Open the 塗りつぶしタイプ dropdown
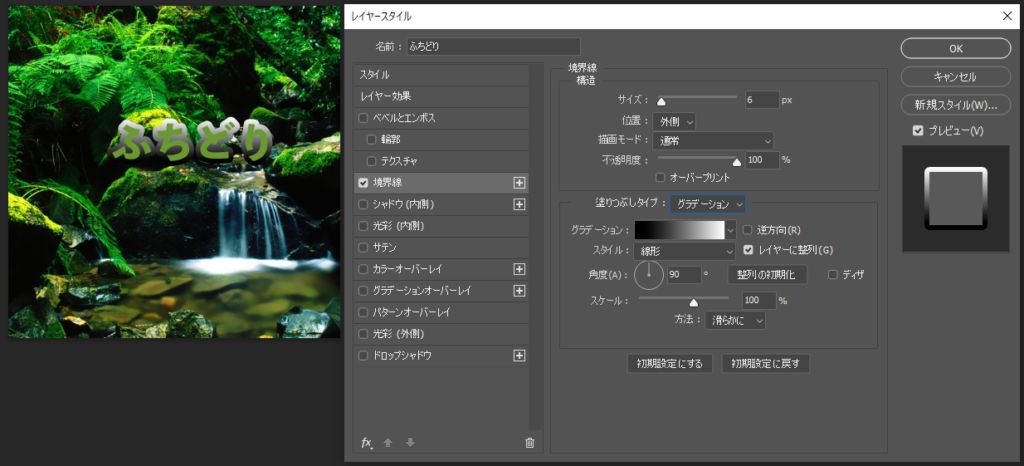 coord(708,204)
